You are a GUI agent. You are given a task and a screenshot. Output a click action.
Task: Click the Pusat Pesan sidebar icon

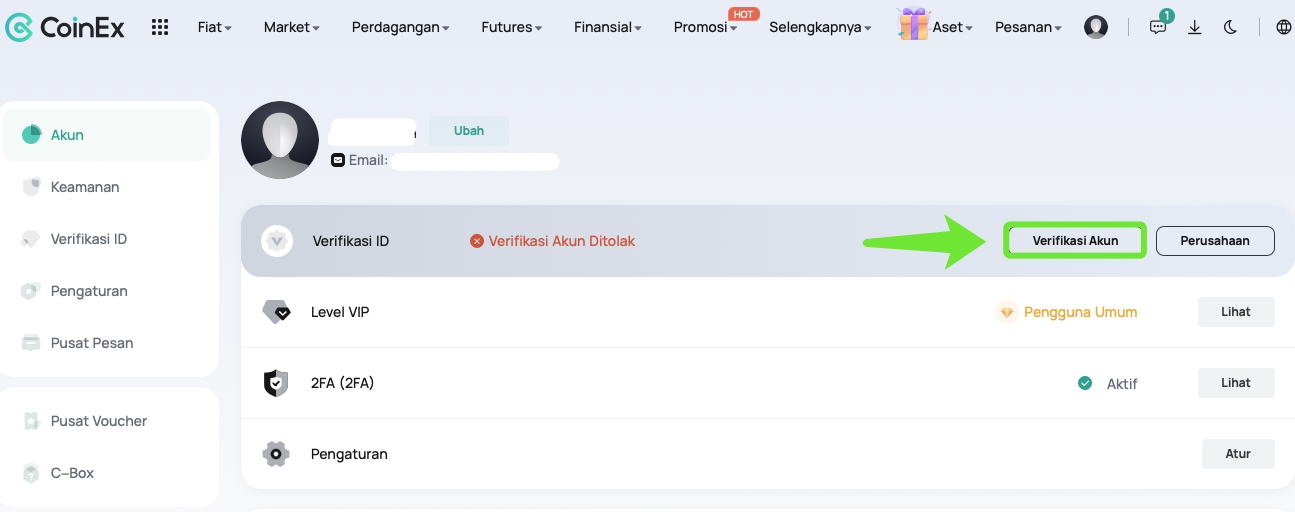[x=31, y=343]
